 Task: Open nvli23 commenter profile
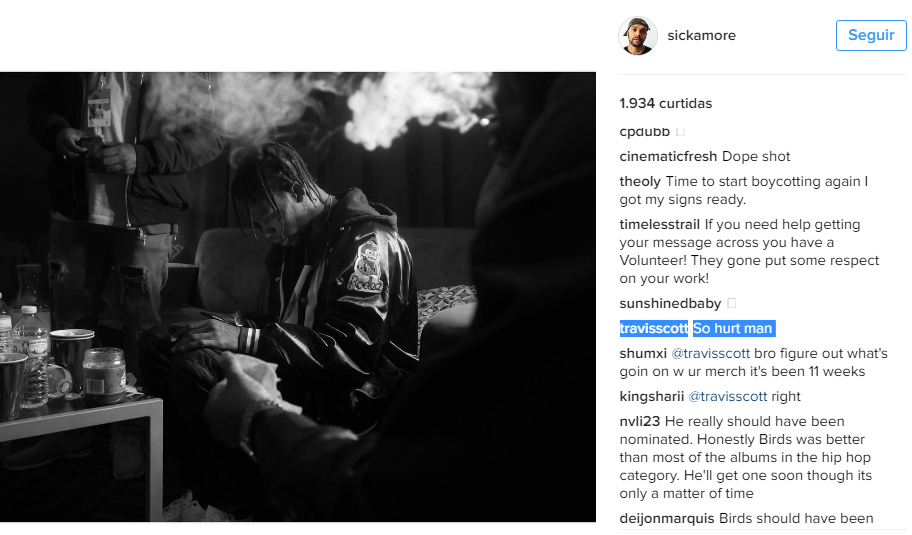(x=640, y=422)
